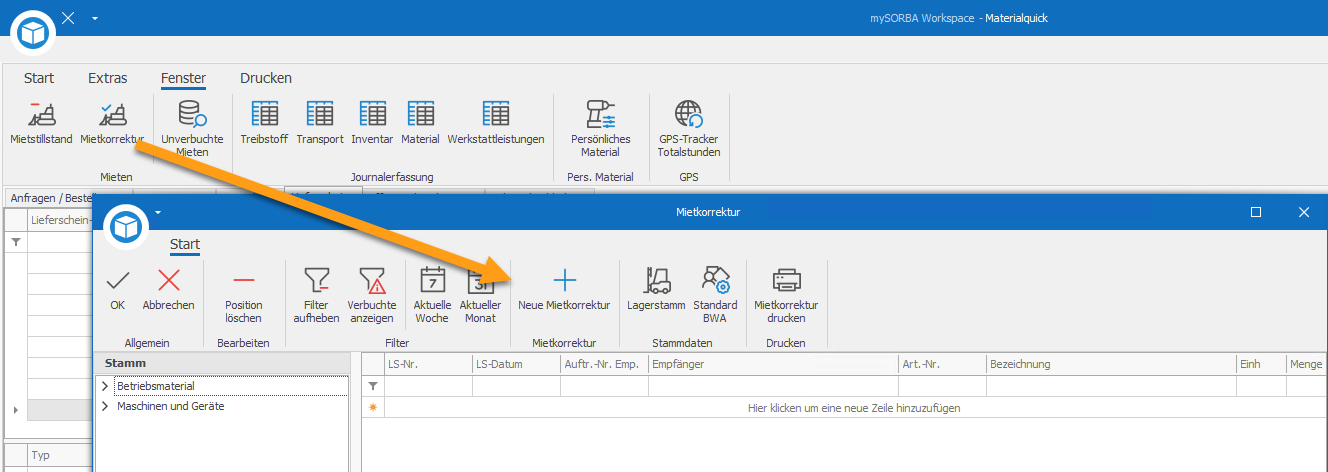The height and width of the screenshot is (472, 1328).
Task: Open GPS-Tracker Totalstunden
Action: [688, 128]
